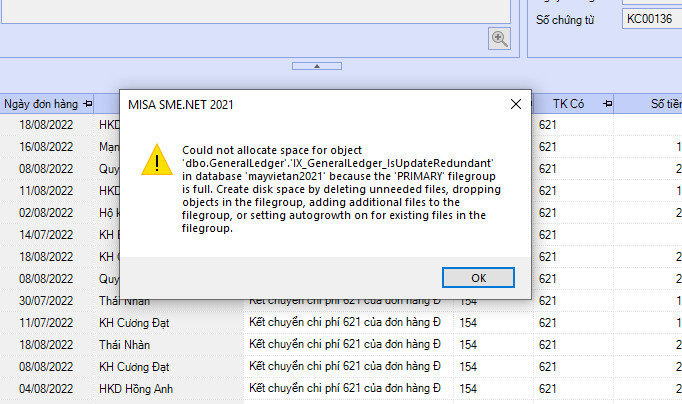Select the date cell 11/08/2022
Viewport: 682px width, 404px height.
tap(46, 191)
